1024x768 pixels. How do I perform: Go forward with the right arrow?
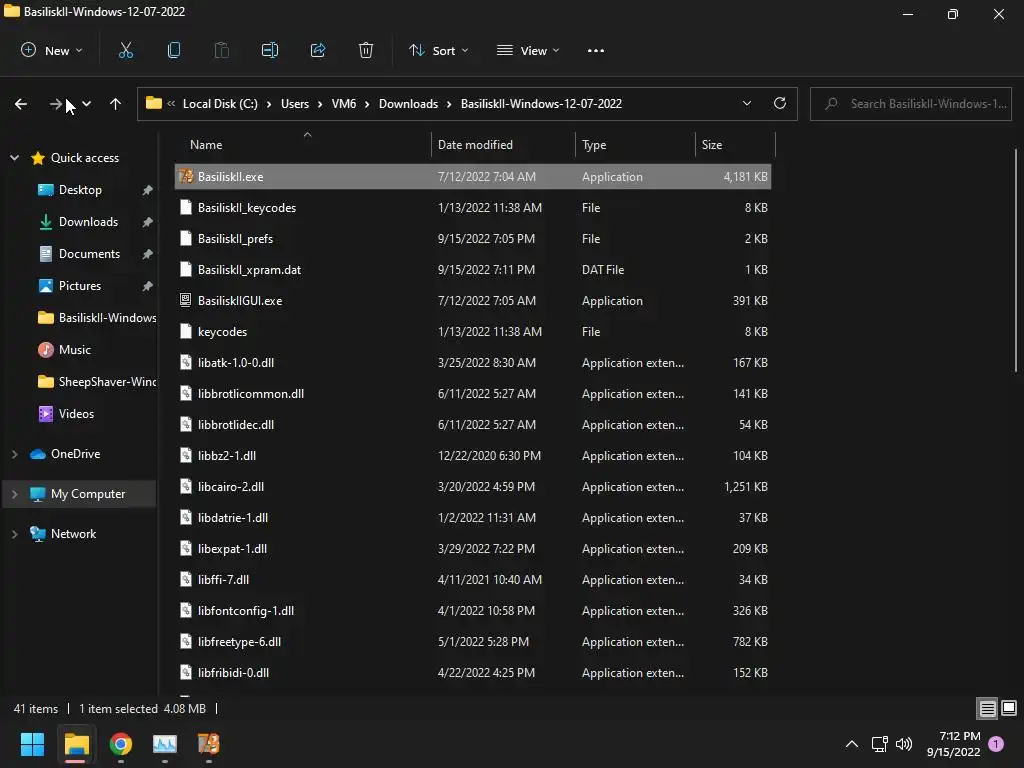coord(56,104)
